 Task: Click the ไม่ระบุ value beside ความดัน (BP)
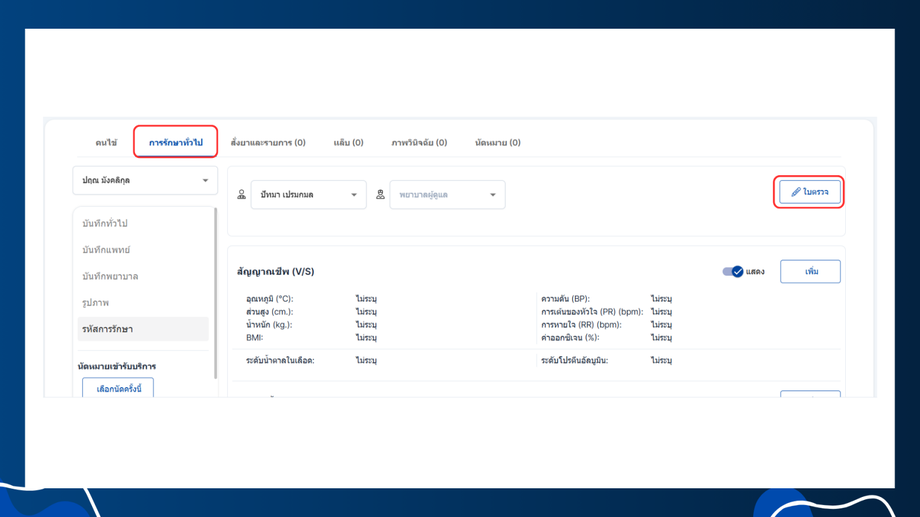coord(661,299)
